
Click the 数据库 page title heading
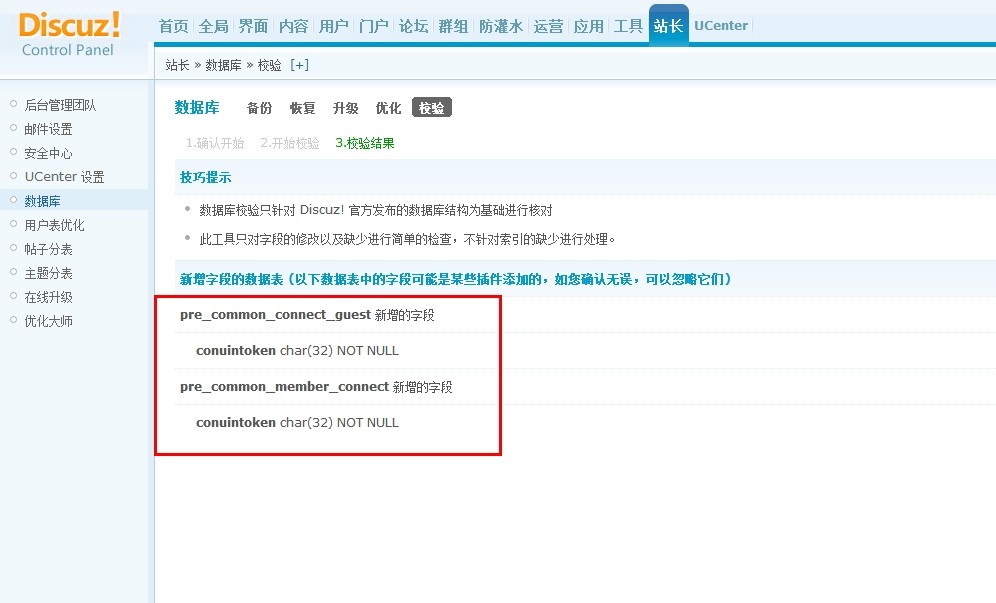coord(197,107)
